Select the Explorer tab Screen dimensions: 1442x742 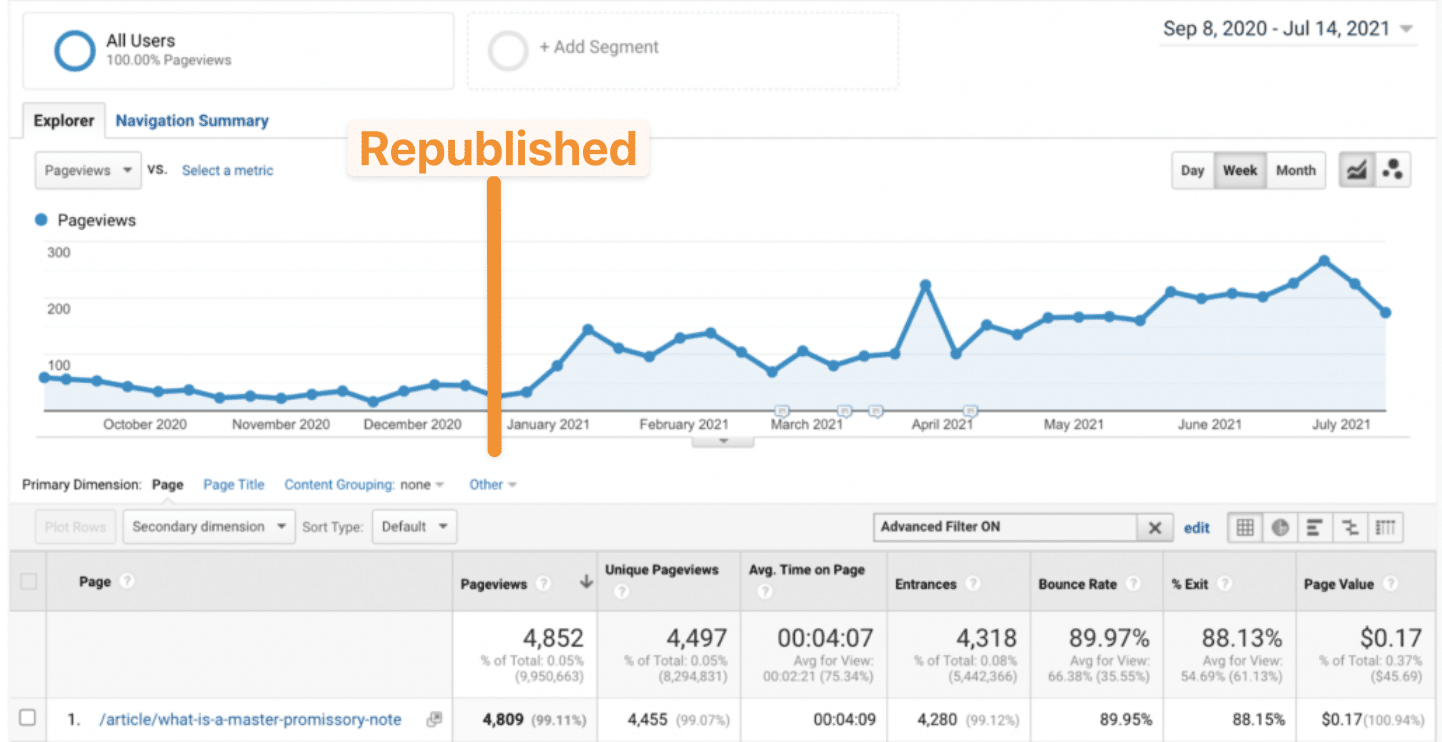[x=64, y=121]
